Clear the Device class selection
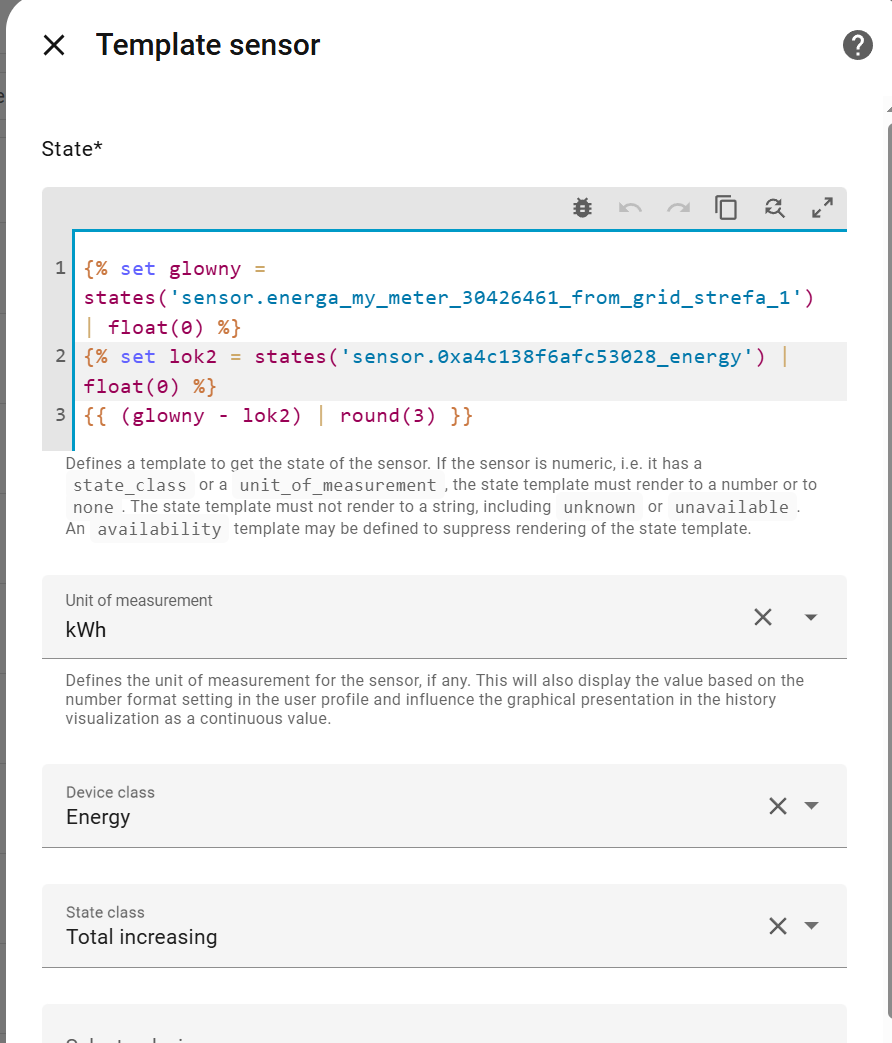This screenshot has width=892, height=1043. coord(778,806)
